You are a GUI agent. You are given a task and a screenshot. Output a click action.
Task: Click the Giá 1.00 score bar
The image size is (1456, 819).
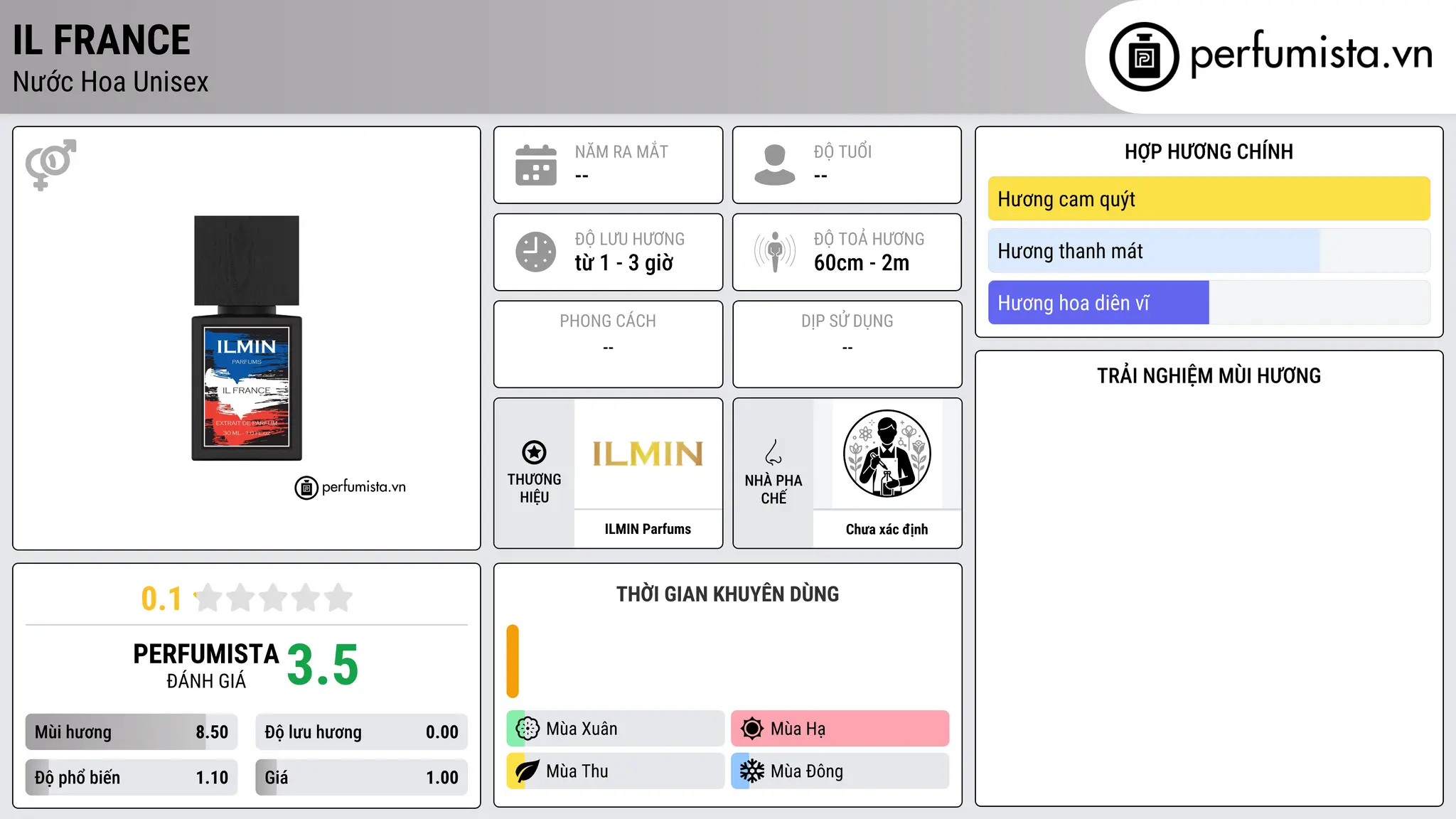point(362,778)
